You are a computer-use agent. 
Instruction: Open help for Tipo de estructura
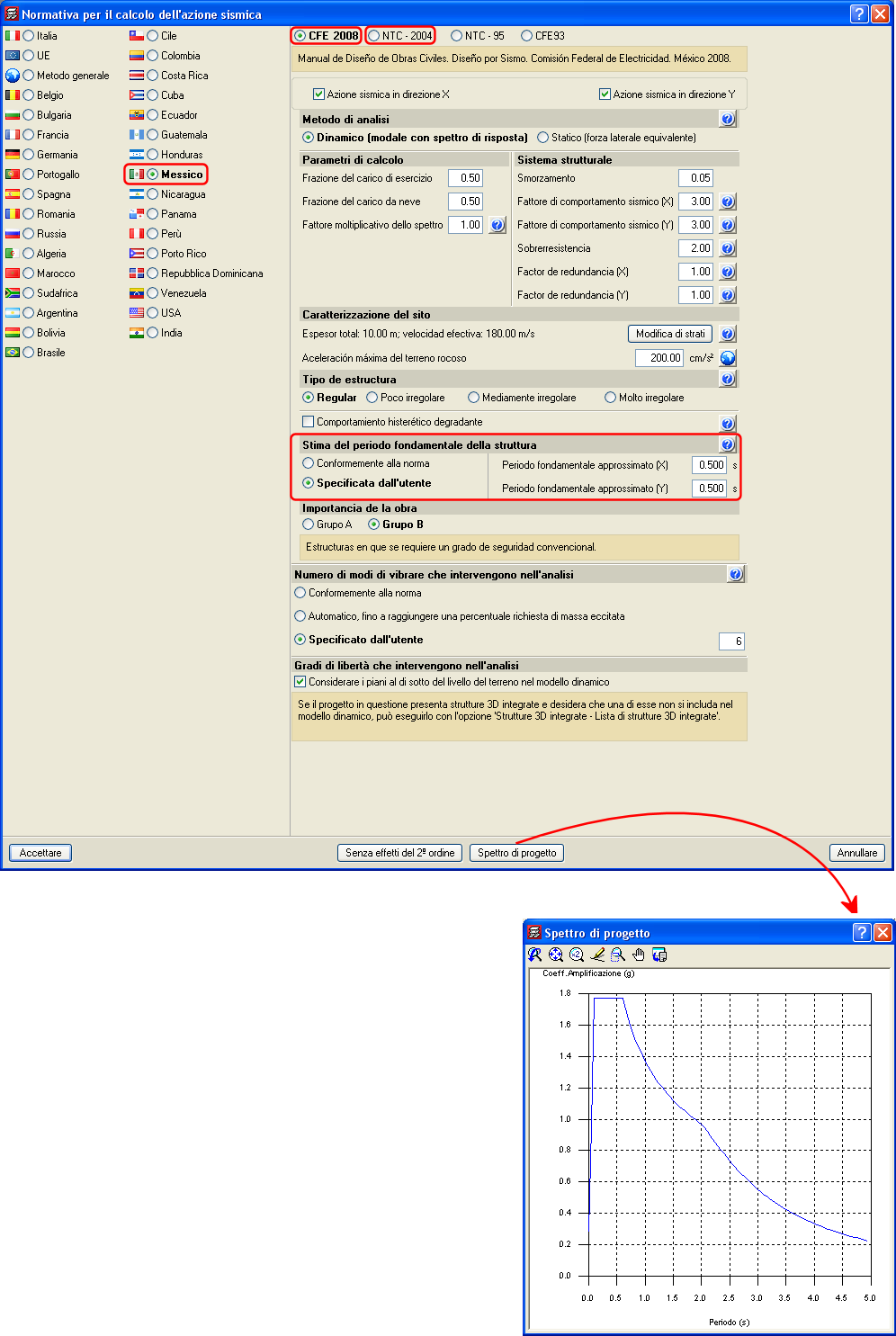(729, 379)
